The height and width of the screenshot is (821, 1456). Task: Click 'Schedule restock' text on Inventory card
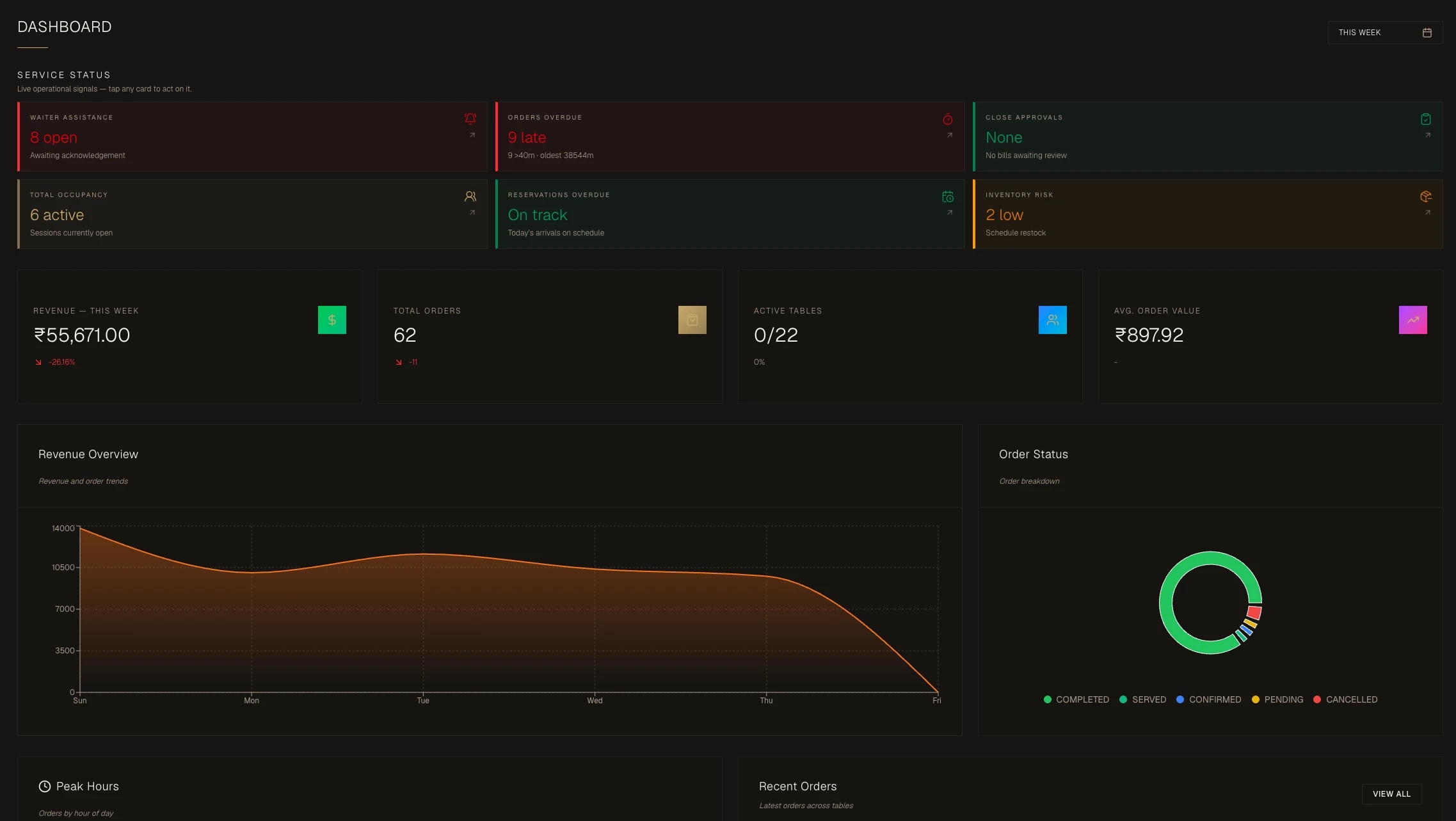(1016, 233)
